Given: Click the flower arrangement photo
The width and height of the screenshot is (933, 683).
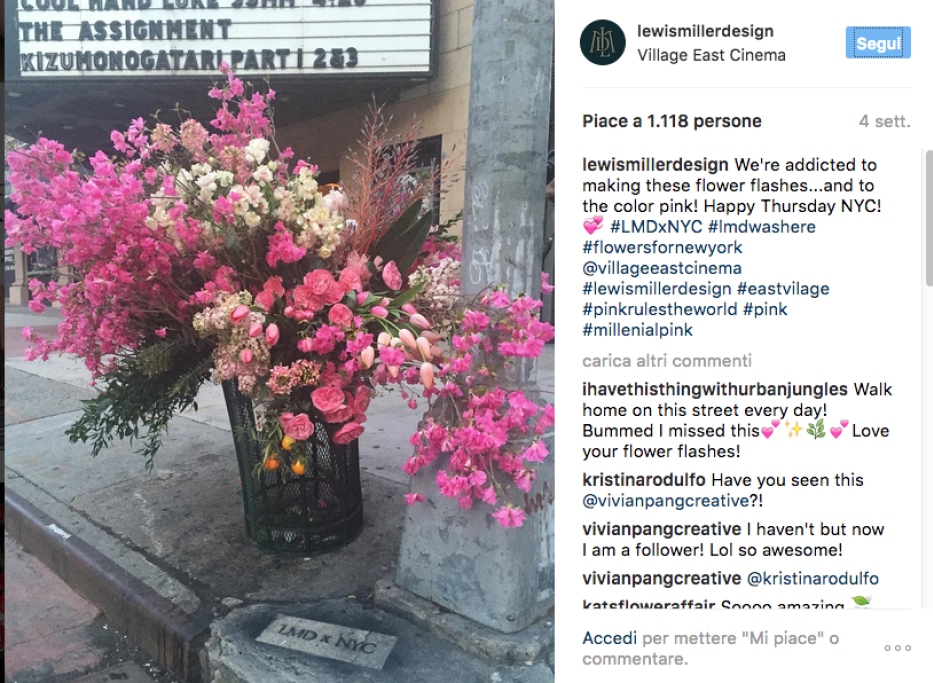Looking at the screenshot, I should pos(280,342).
